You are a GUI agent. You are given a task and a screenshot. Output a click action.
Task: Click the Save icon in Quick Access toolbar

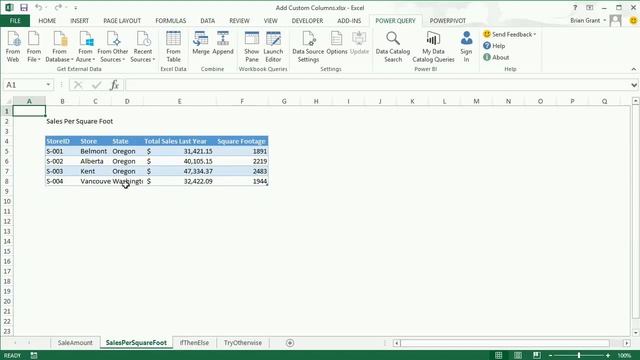pyautogui.click(x=24, y=7)
